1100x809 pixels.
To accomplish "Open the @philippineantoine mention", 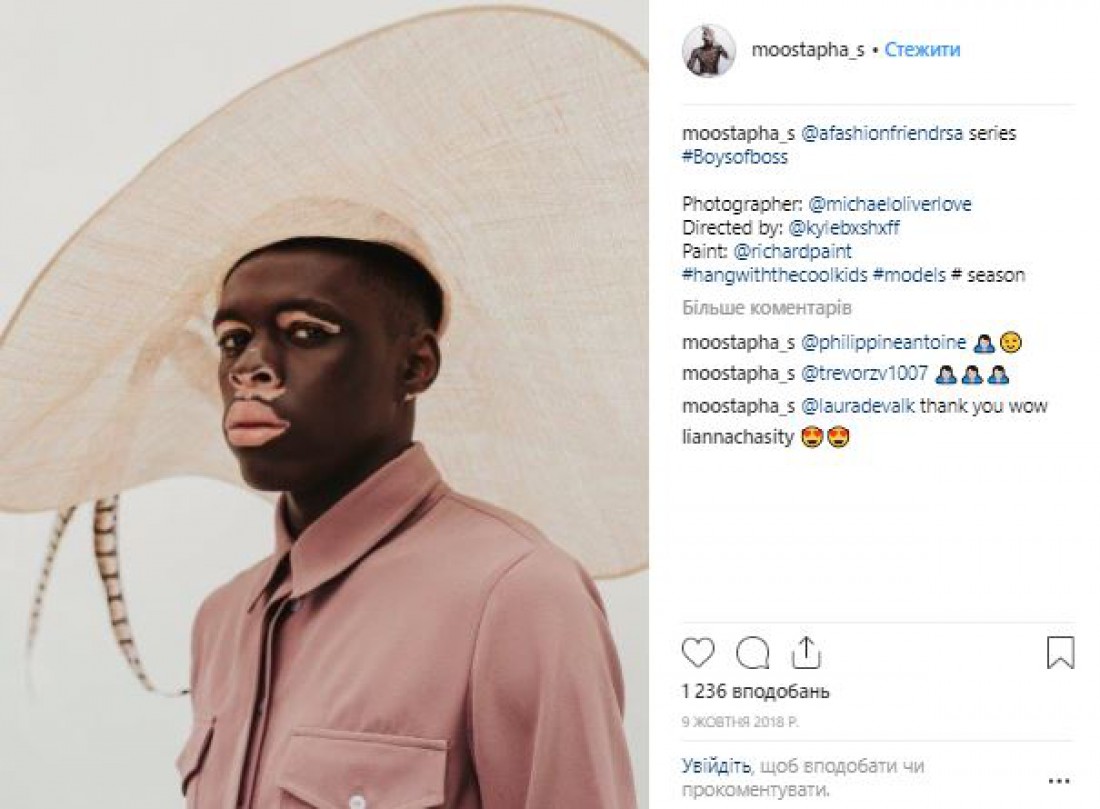I will click(x=883, y=342).
